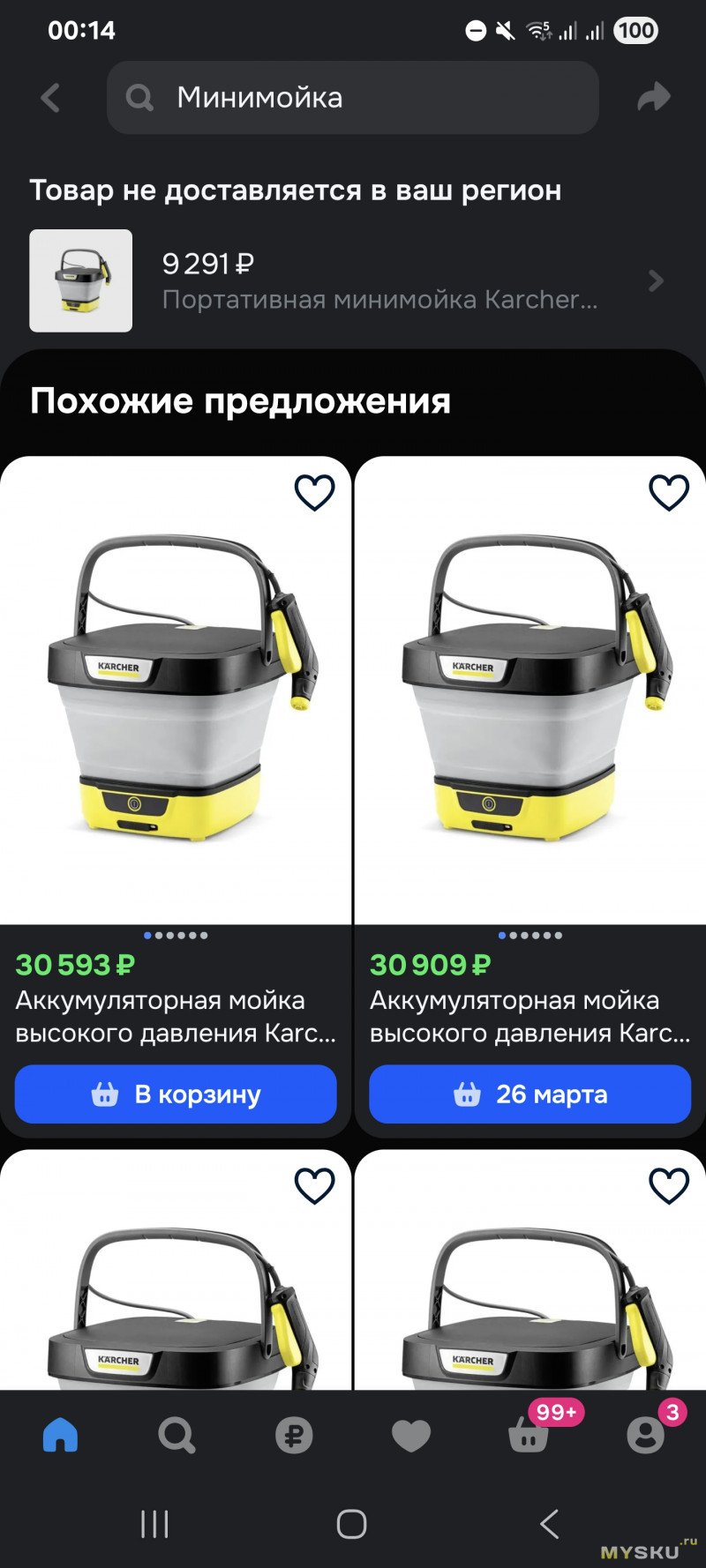The width and height of the screenshot is (706, 1568).
Task: Open the ruble coin tab in bottom navigation
Action: [294, 1436]
